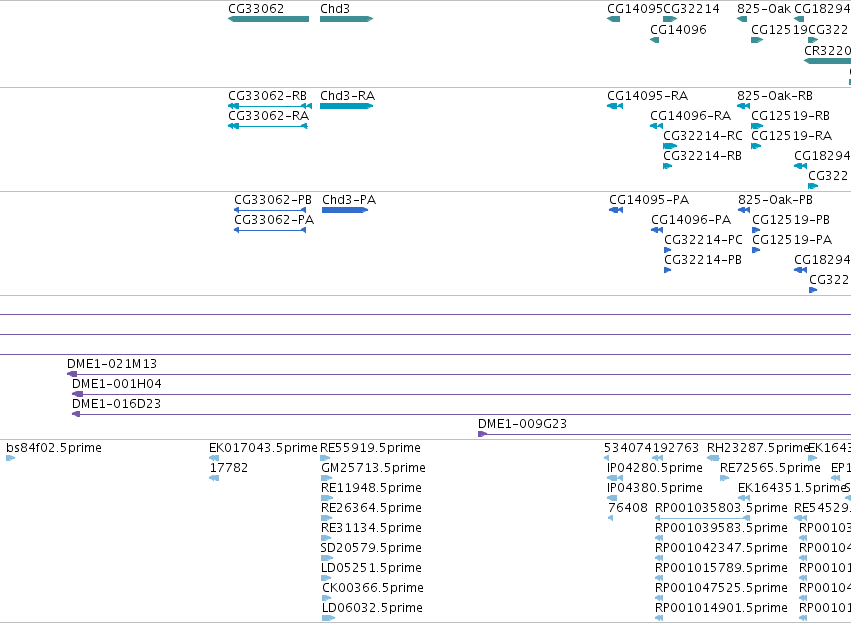
Task: Click the Chd3-RA transcript bar
Action: [346, 106]
